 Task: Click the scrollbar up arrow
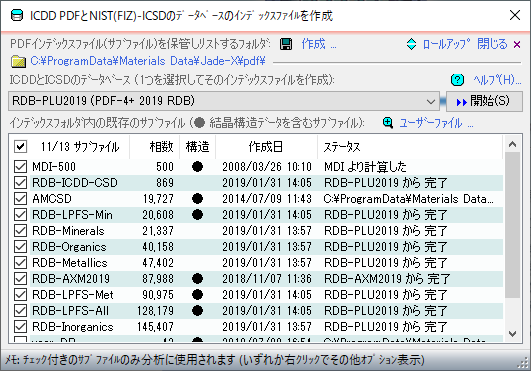[512, 145]
